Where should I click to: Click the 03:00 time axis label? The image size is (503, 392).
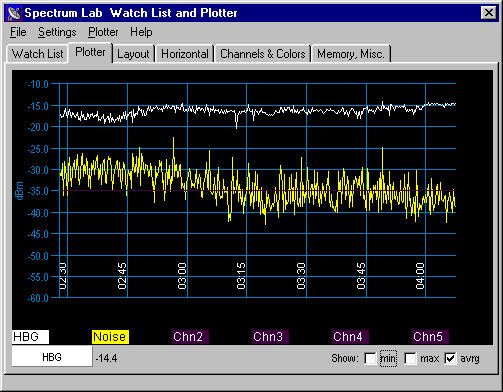pos(182,276)
